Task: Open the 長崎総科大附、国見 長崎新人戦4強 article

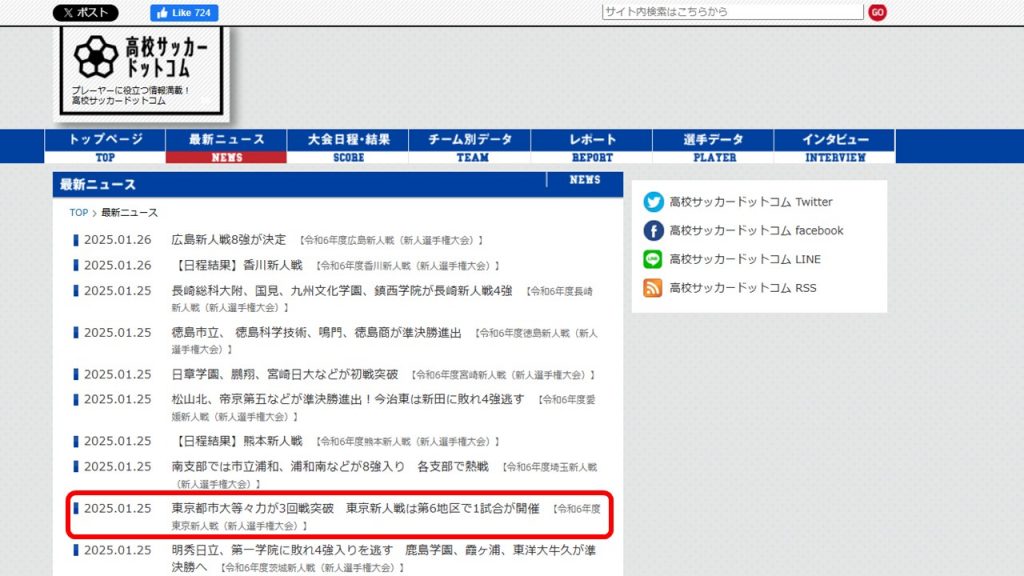Action: [342, 291]
